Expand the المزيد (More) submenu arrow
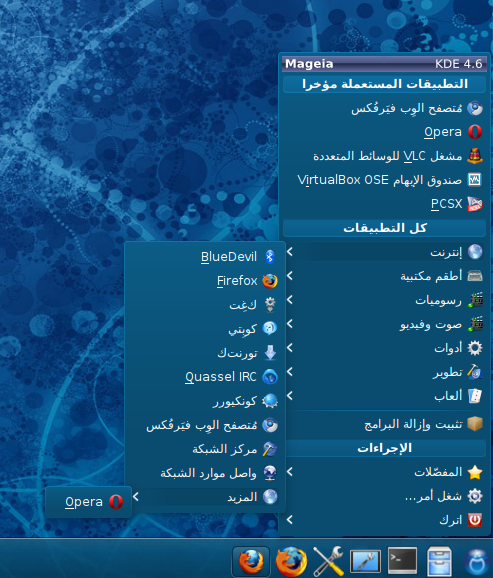This screenshot has height=578, width=493. 136,497
